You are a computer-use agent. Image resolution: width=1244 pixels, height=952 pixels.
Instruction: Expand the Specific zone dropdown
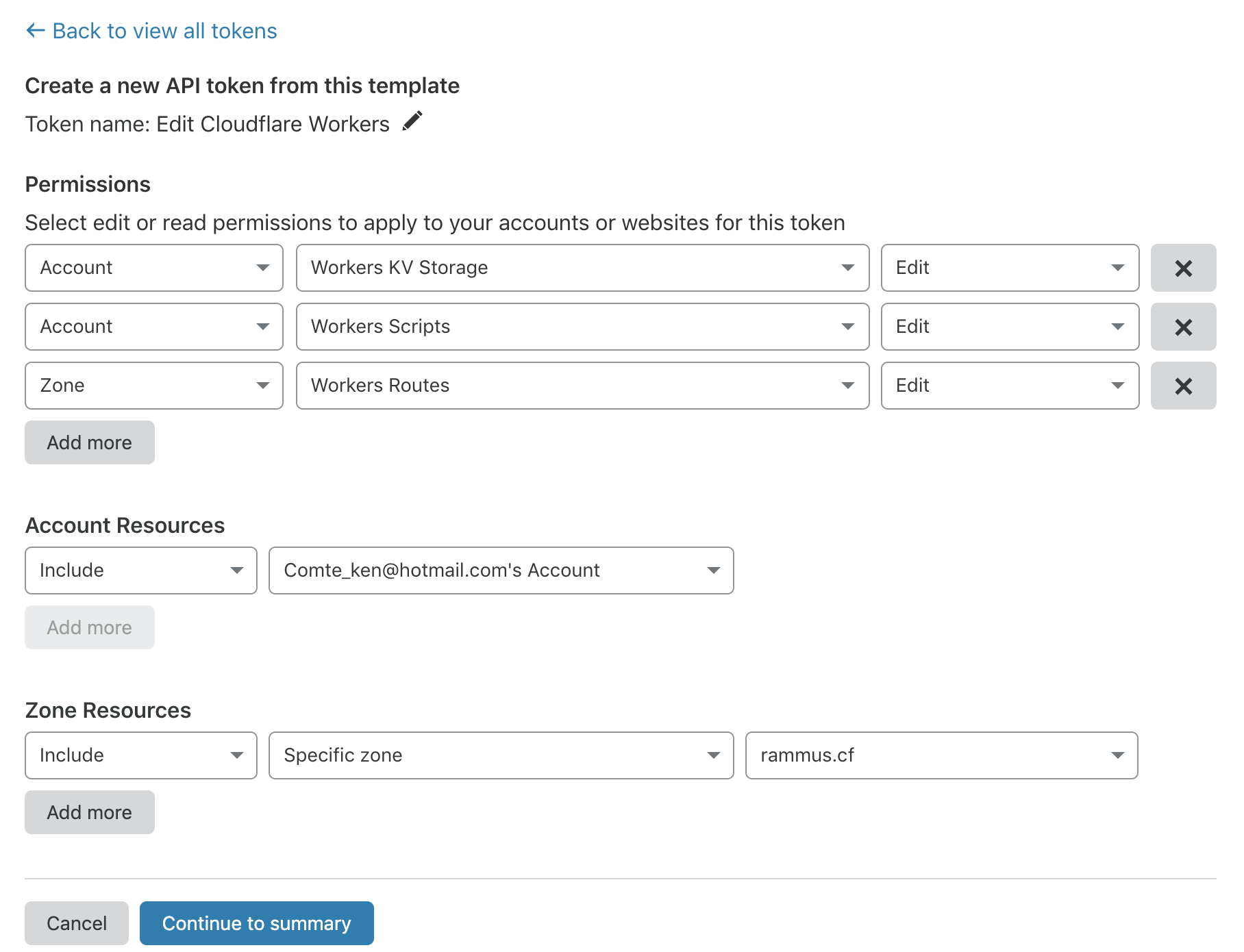(x=501, y=755)
